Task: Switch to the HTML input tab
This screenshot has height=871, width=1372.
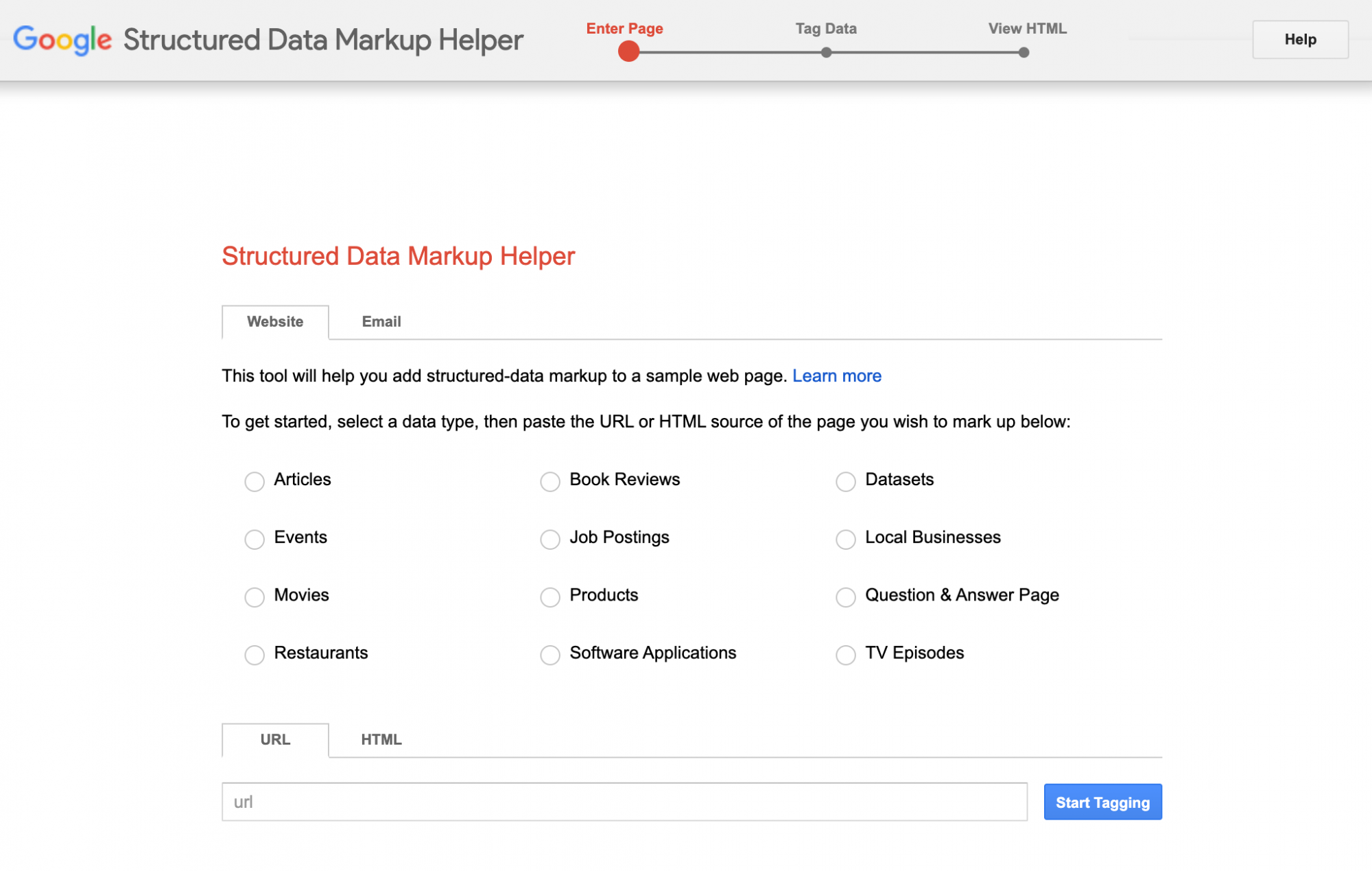Action: [x=380, y=740]
